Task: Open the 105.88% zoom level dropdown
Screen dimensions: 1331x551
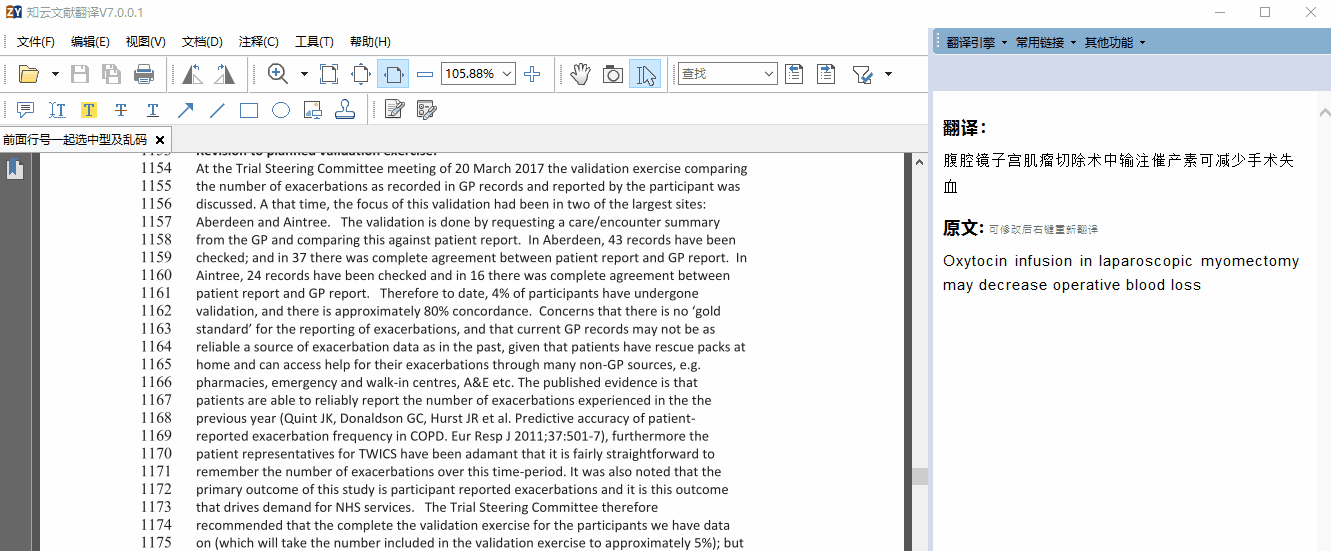Action: coord(507,74)
